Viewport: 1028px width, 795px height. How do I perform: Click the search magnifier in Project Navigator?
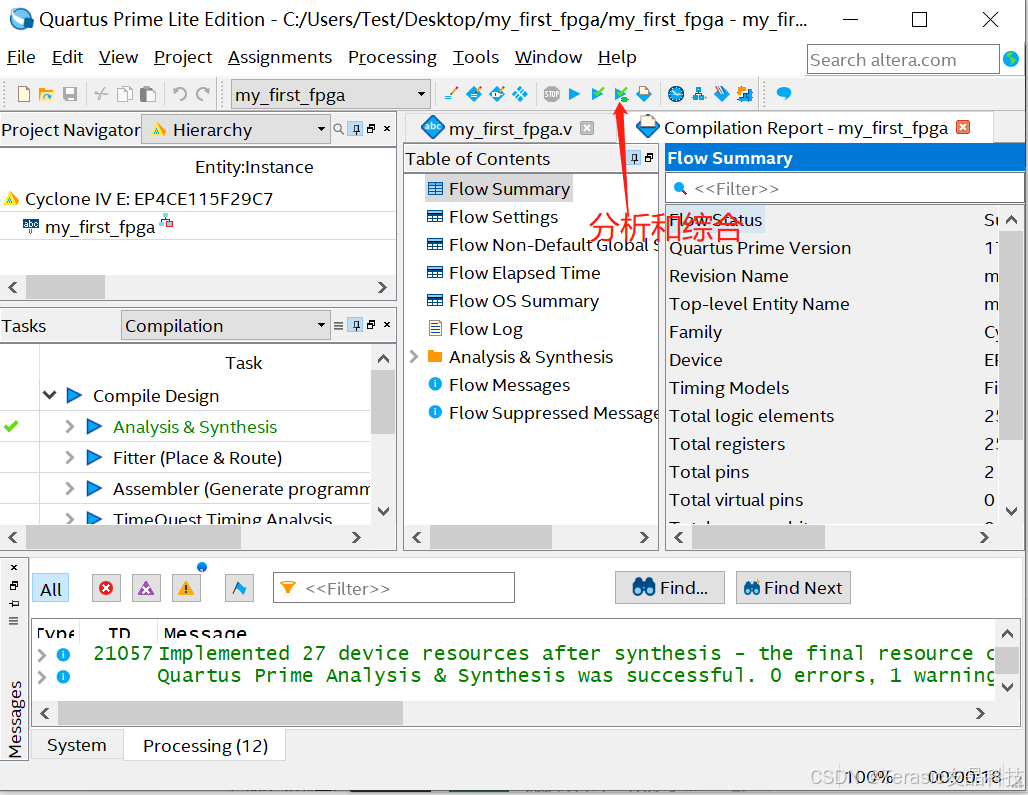(338, 129)
